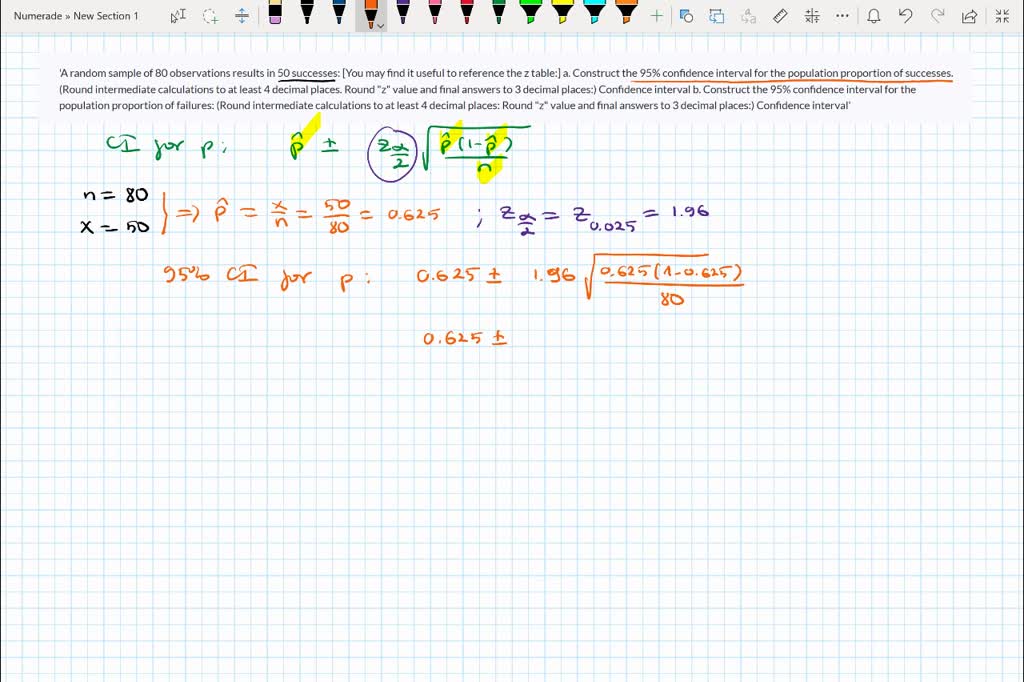Pick the yellow highlighter
The width and height of the screenshot is (1024, 682).
pos(563,16)
